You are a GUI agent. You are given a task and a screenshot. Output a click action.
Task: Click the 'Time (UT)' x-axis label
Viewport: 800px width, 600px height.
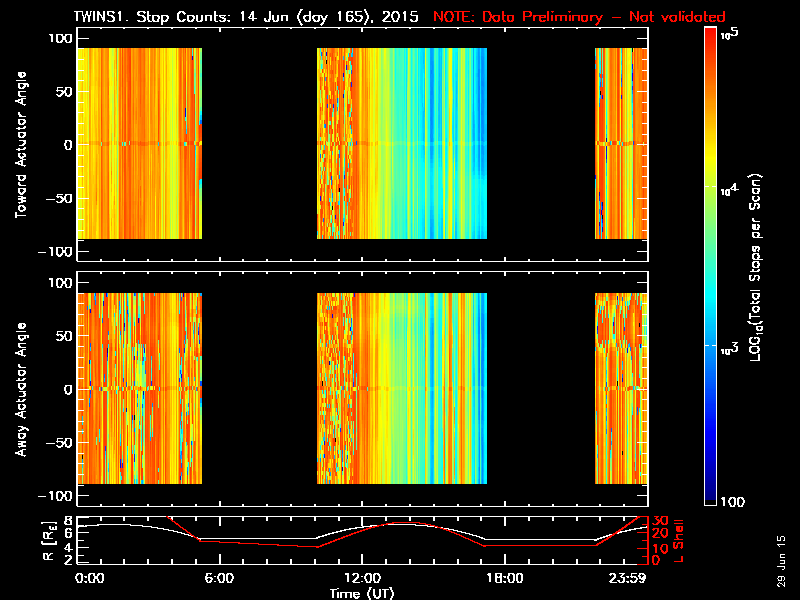coord(361,593)
